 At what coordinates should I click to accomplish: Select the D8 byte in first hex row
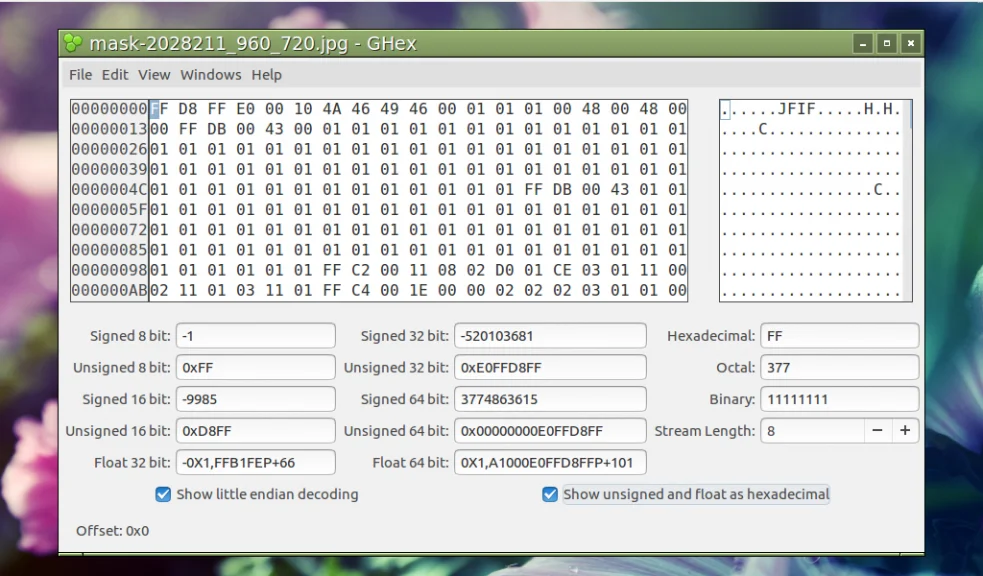tap(187, 109)
